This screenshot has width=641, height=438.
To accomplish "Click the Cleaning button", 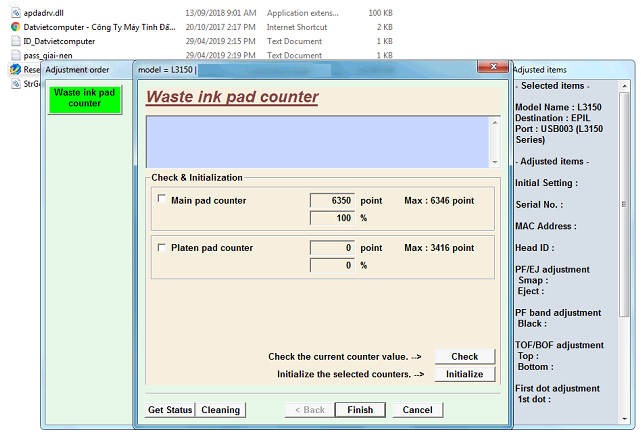I will point(221,410).
